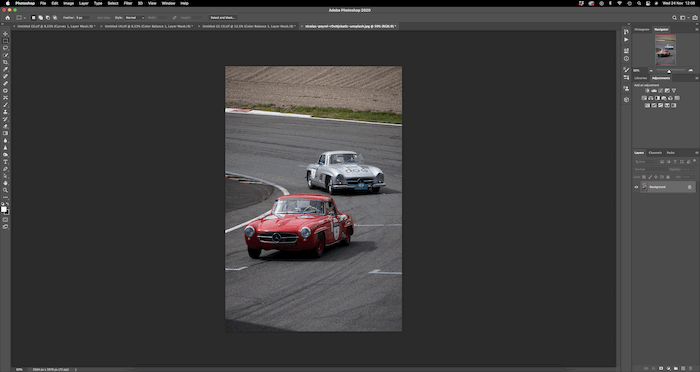Image resolution: width=700 pixels, height=372 pixels.
Task: Toggle Lock image pixels brush icon
Action: click(650, 177)
